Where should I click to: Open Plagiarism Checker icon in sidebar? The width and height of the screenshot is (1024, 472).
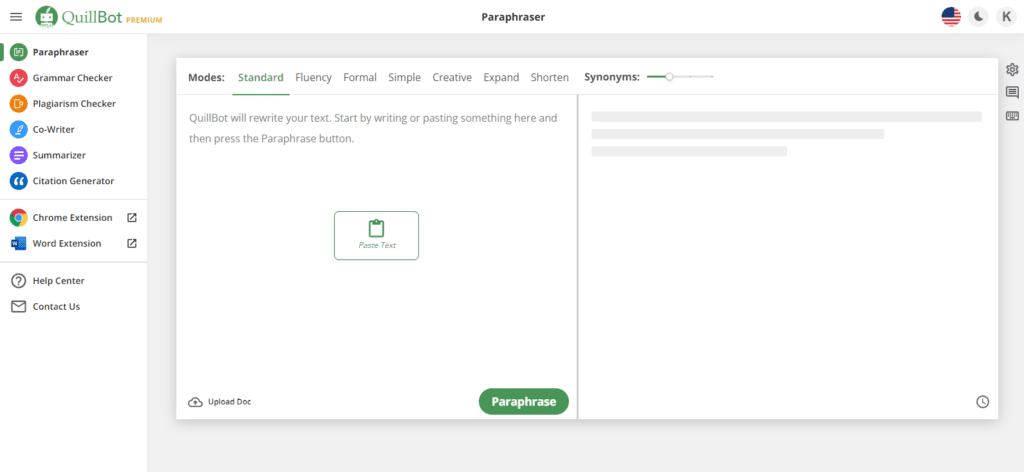pyautogui.click(x=18, y=104)
